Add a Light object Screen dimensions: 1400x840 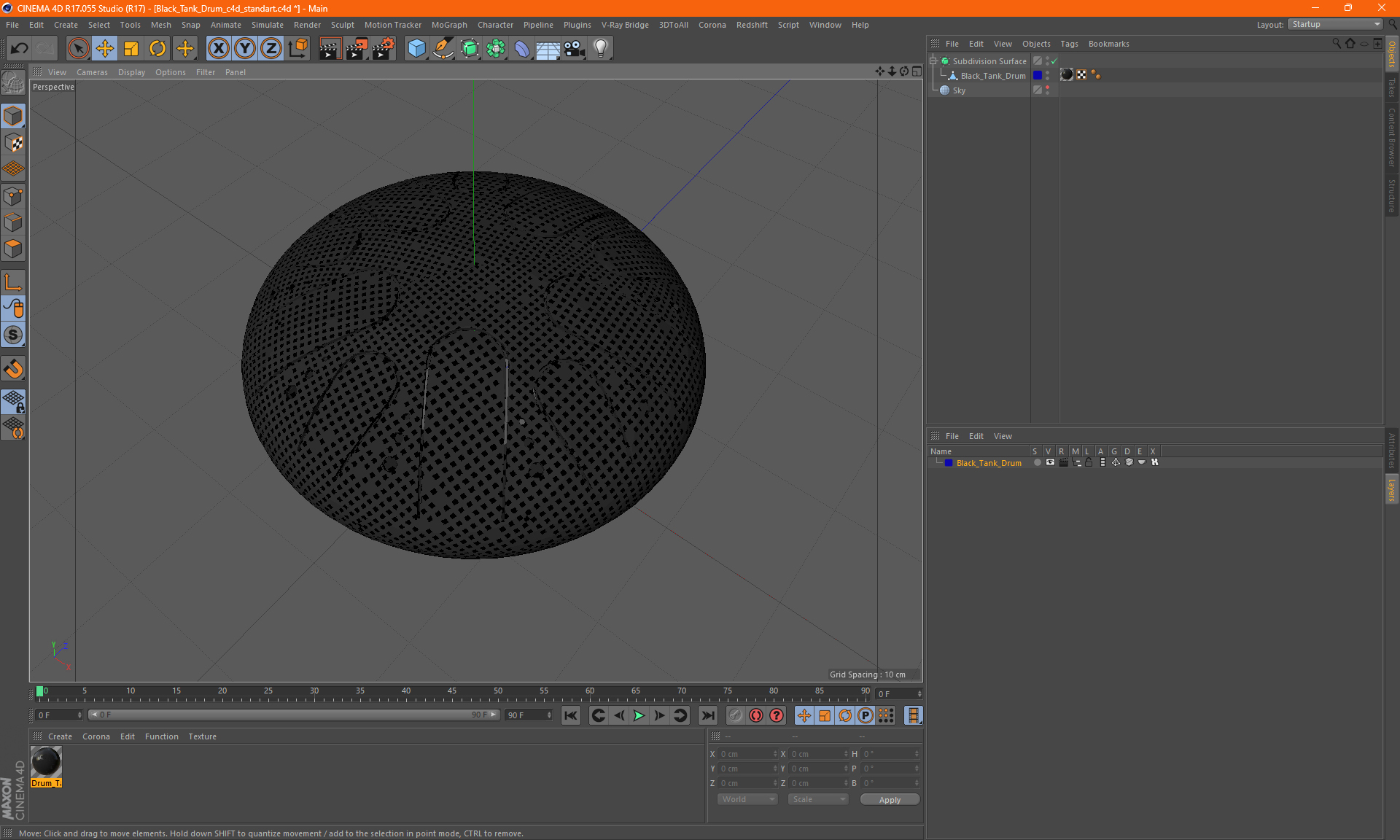pyautogui.click(x=600, y=49)
